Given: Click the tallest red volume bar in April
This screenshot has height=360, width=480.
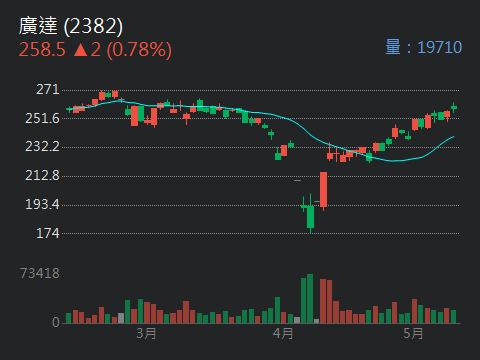Looking at the screenshot, I should tap(323, 301).
